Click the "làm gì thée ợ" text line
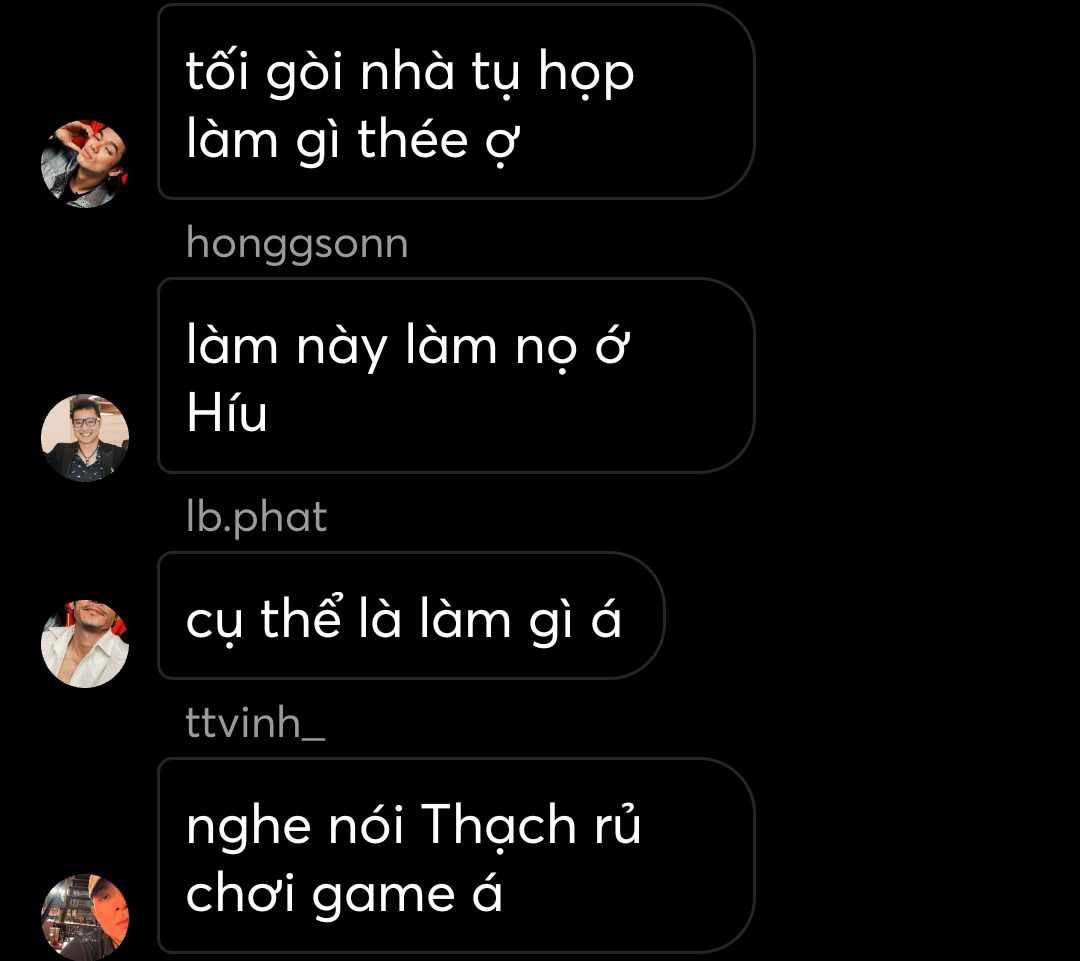 click(x=353, y=142)
